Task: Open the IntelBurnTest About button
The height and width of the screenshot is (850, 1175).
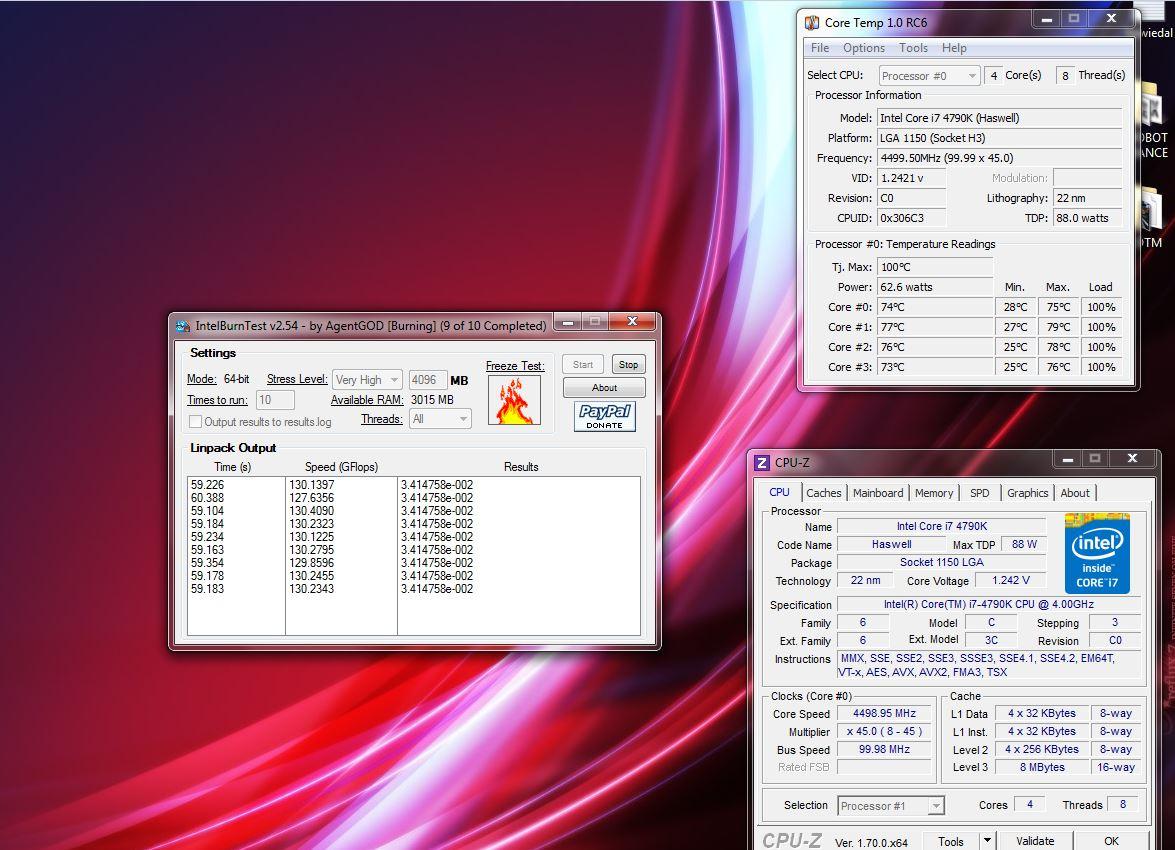Action: [x=604, y=388]
